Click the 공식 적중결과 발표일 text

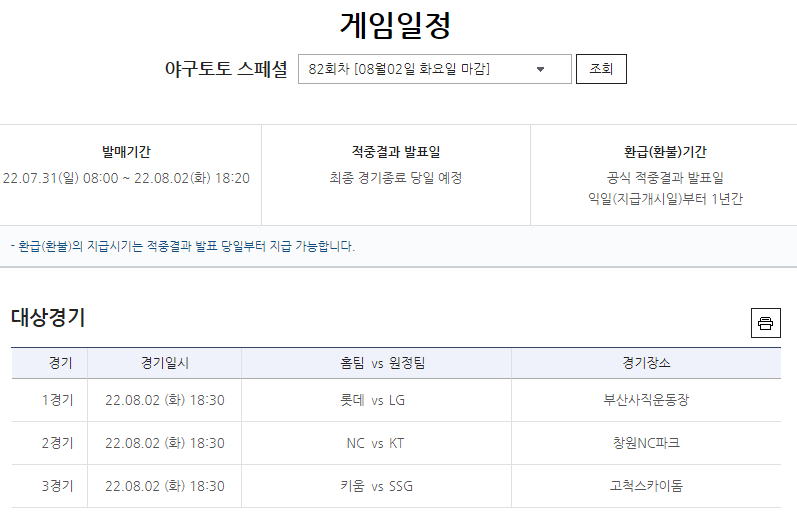665,178
